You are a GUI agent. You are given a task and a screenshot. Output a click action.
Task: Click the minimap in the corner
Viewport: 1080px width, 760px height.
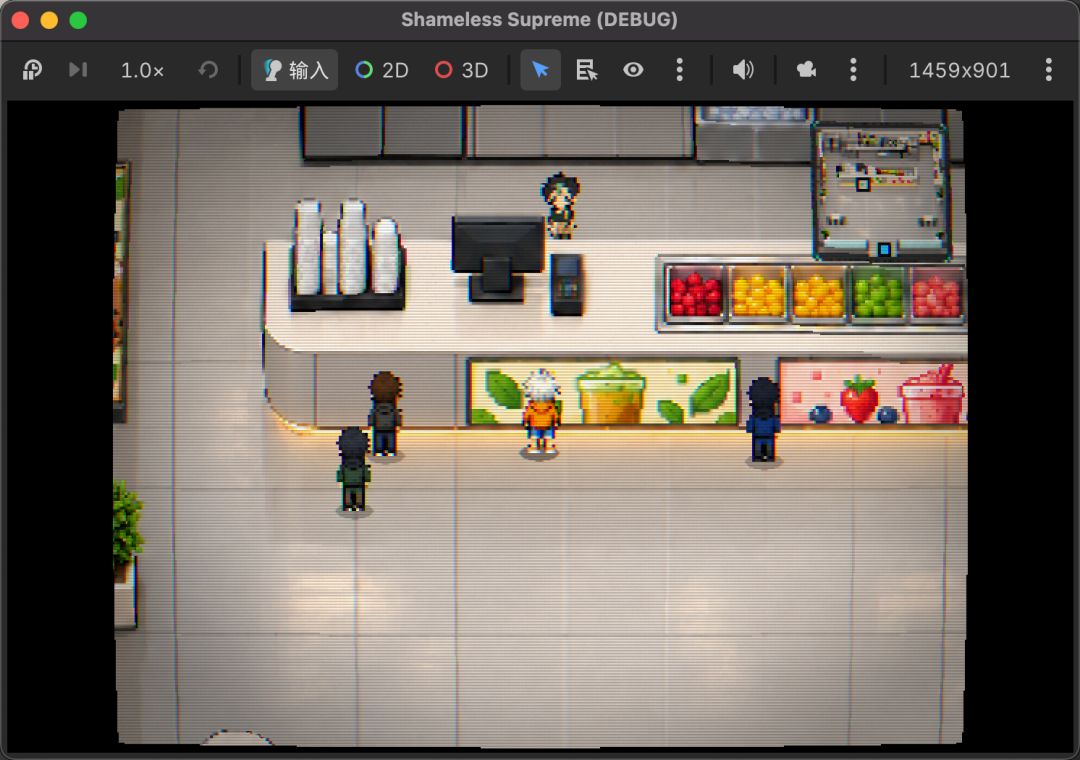coord(882,192)
